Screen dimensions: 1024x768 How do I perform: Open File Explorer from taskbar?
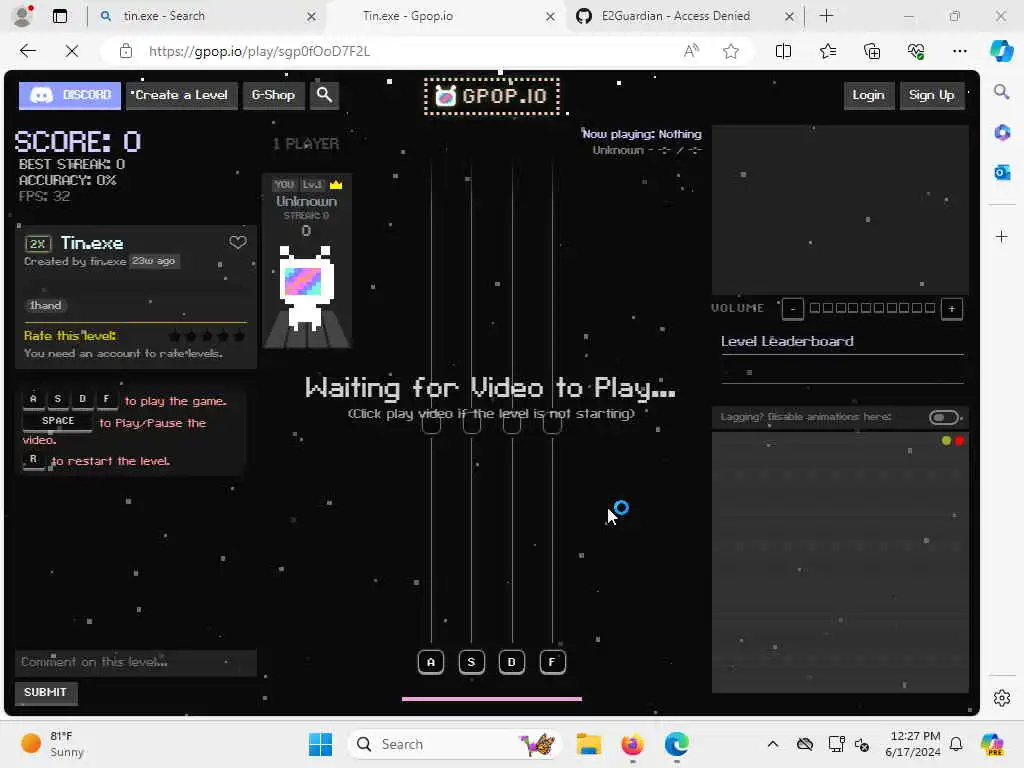point(588,744)
